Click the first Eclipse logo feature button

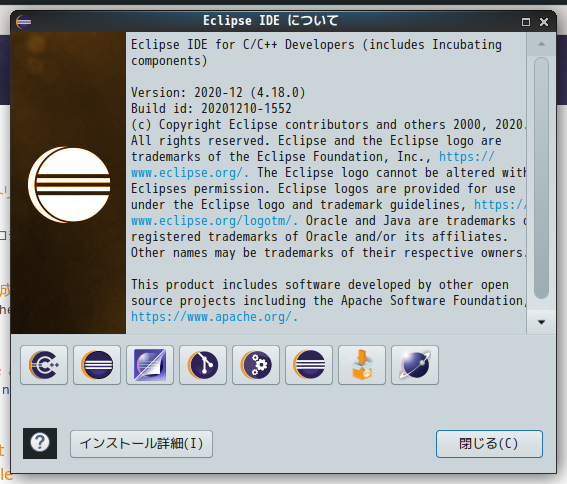[x=97, y=365]
